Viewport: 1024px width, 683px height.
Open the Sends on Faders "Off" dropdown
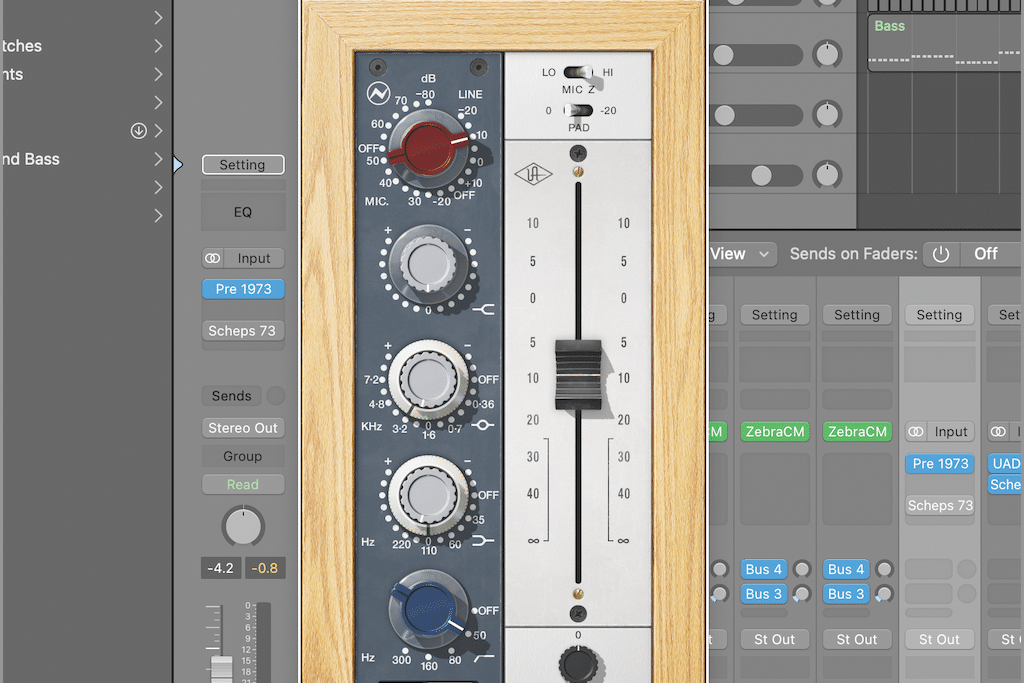(991, 254)
